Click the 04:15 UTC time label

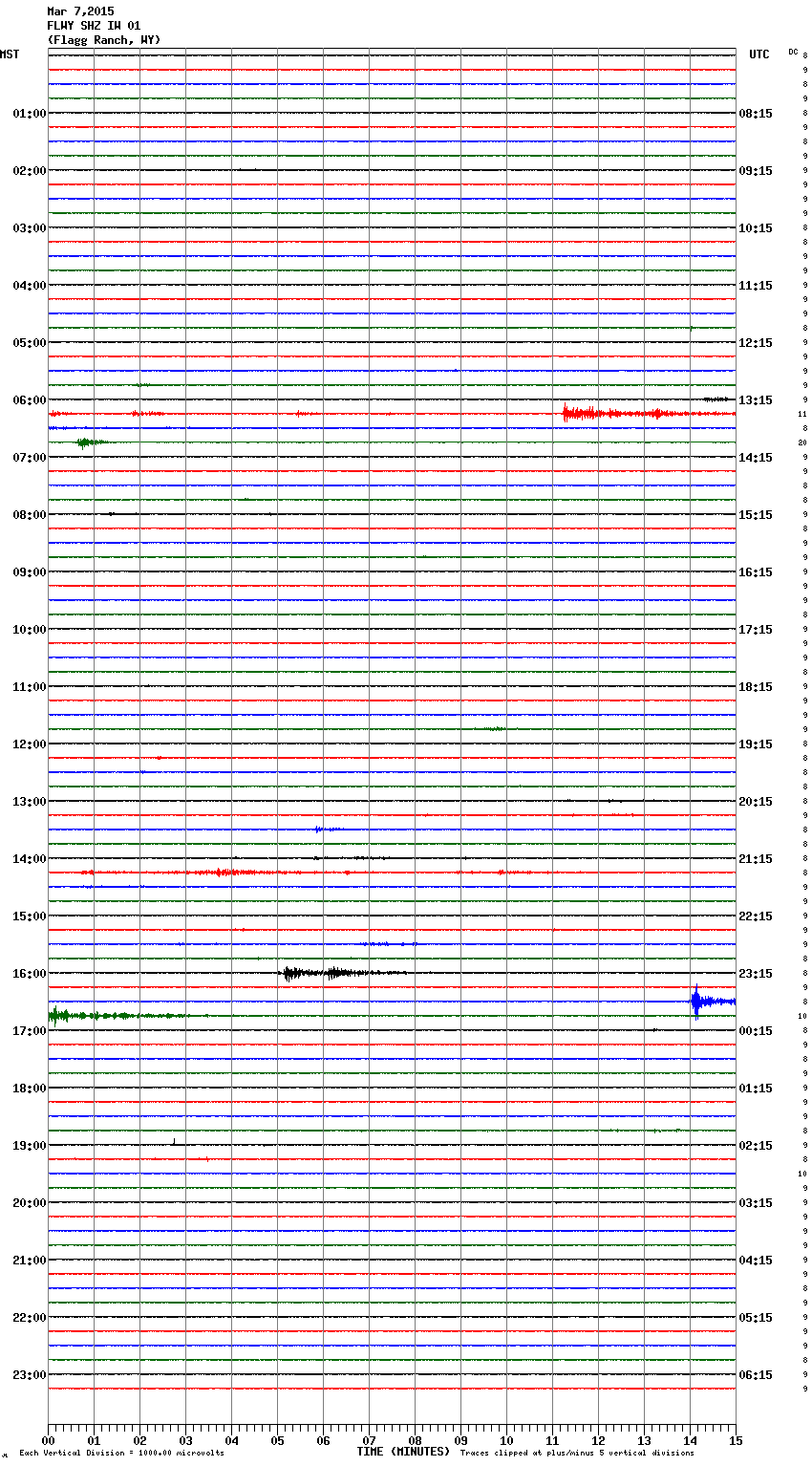(x=756, y=1261)
